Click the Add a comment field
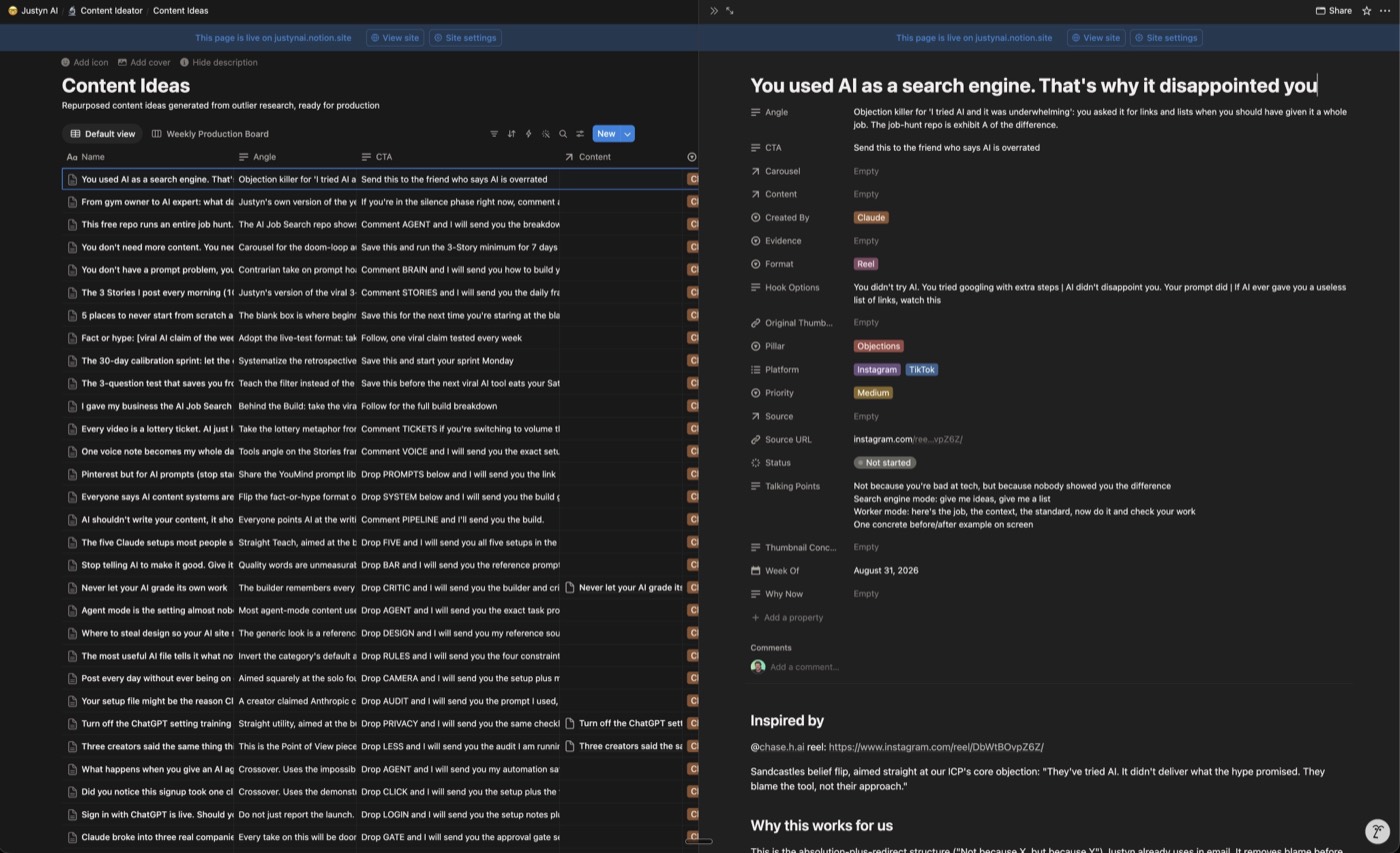1400x853 pixels. tap(804, 667)
